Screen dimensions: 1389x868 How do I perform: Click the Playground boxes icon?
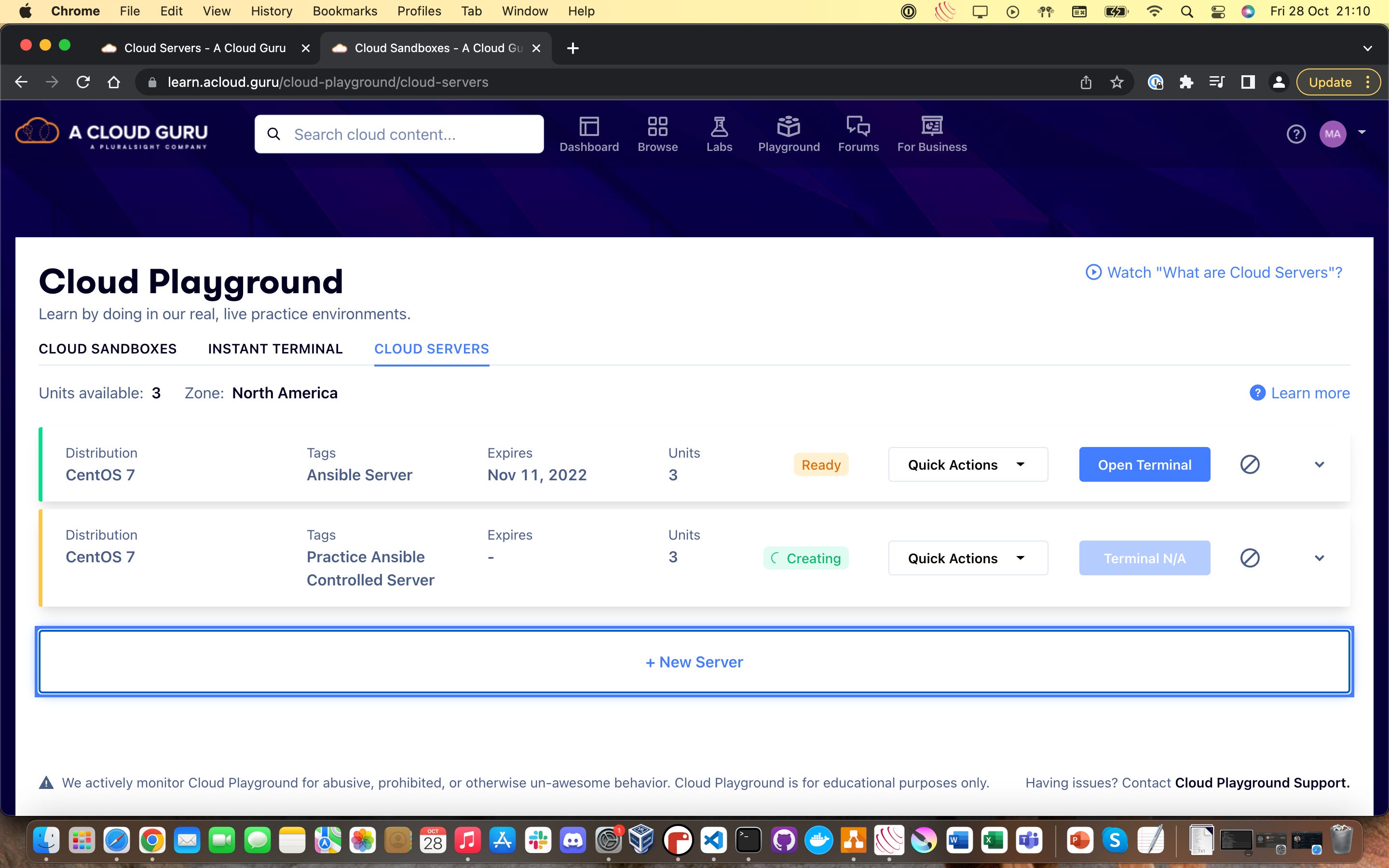[x=788, y=127]
